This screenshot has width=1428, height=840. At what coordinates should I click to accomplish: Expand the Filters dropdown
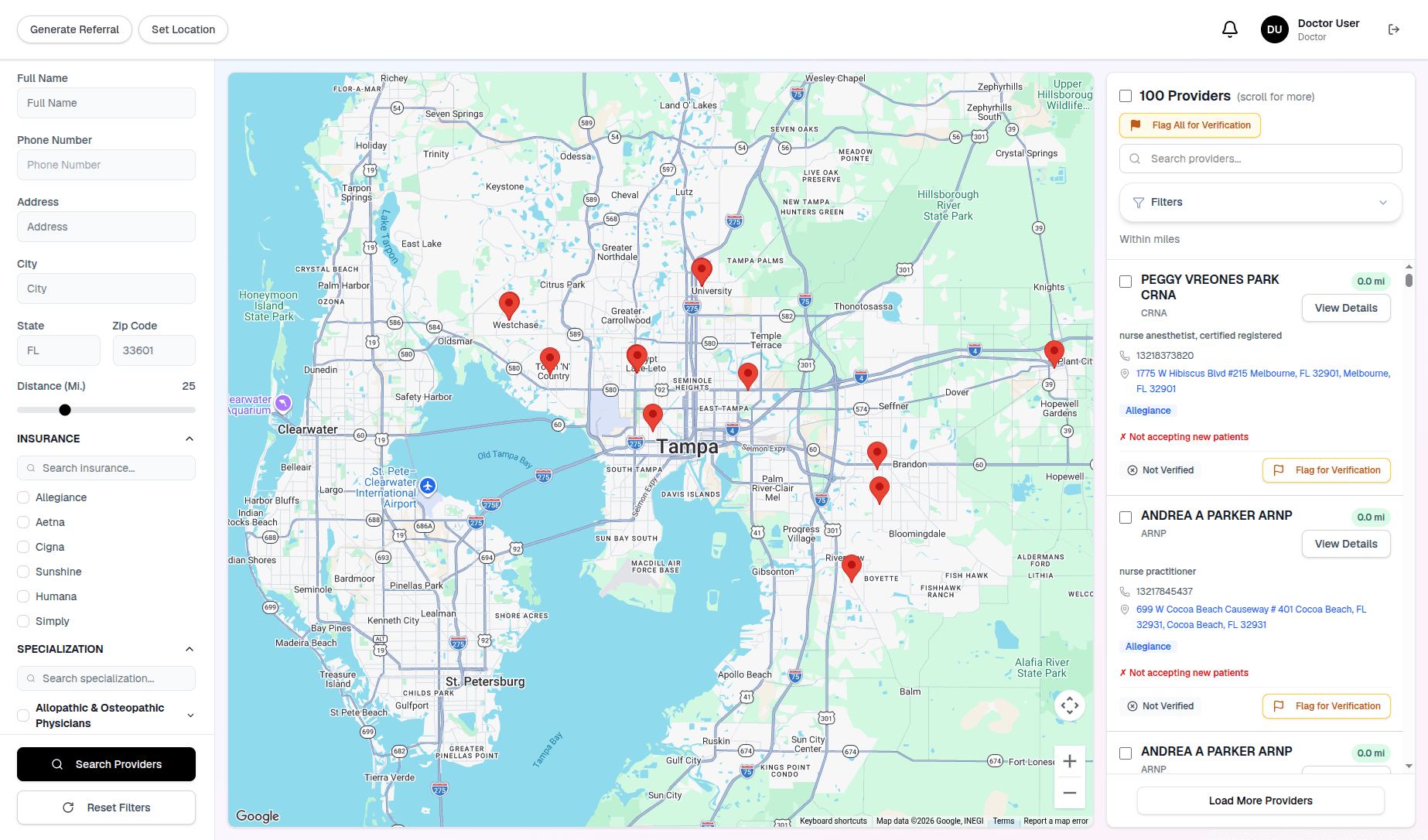point(1260,203)
